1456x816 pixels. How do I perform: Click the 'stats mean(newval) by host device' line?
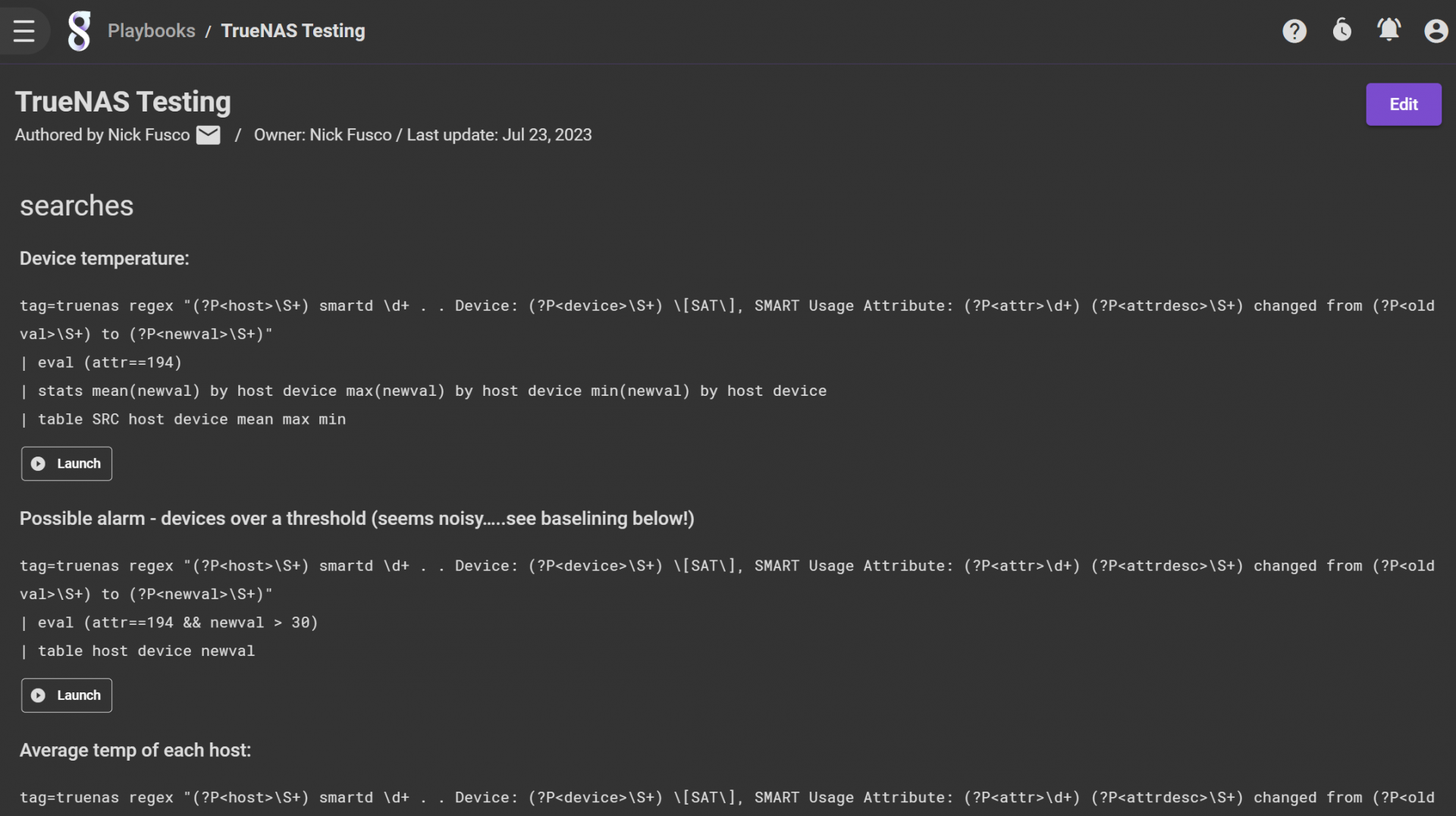point(423,391)
